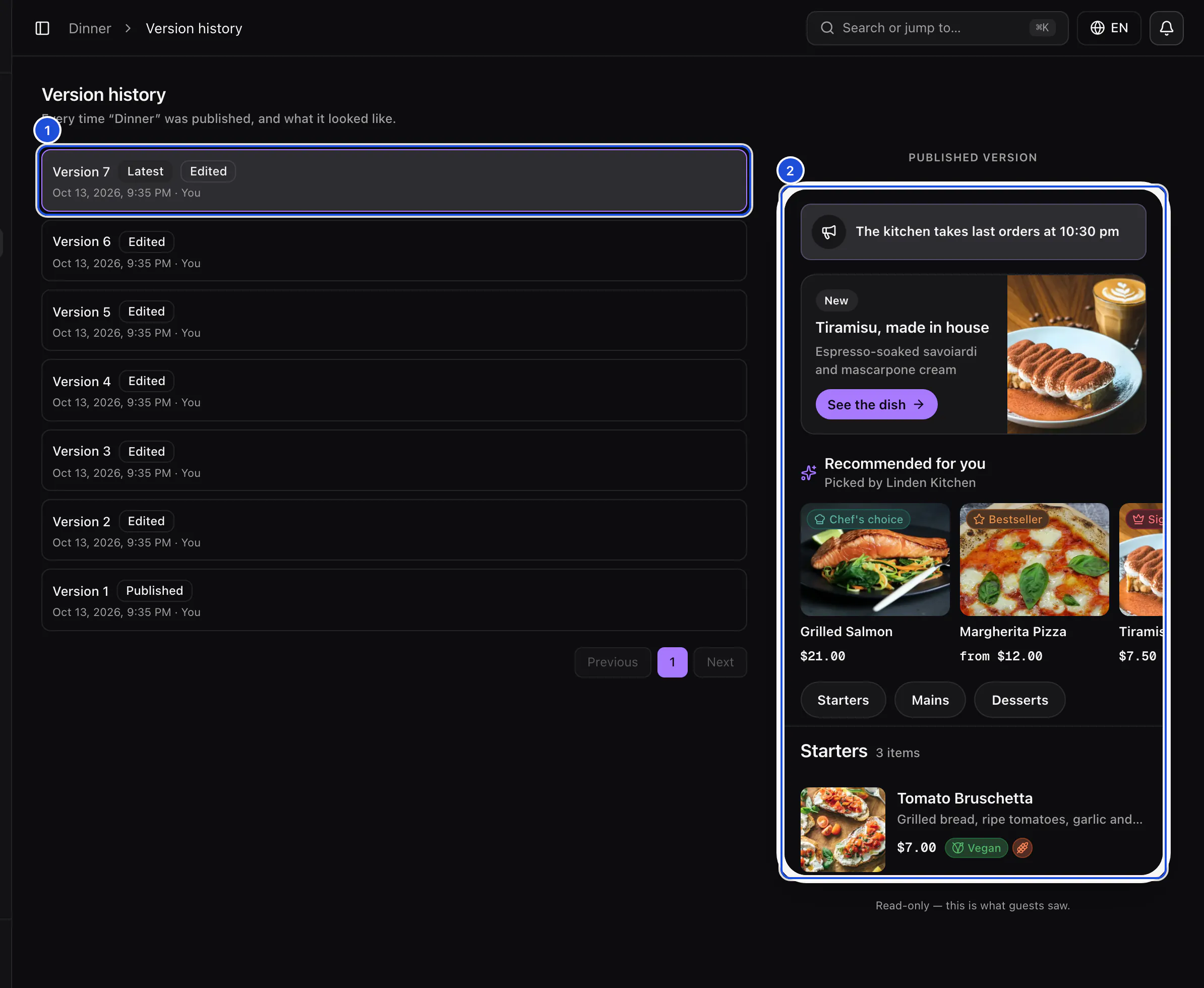Select the Version 5 entry
The width and height of the screenshot is (1204, 988).
pos(394,321)
